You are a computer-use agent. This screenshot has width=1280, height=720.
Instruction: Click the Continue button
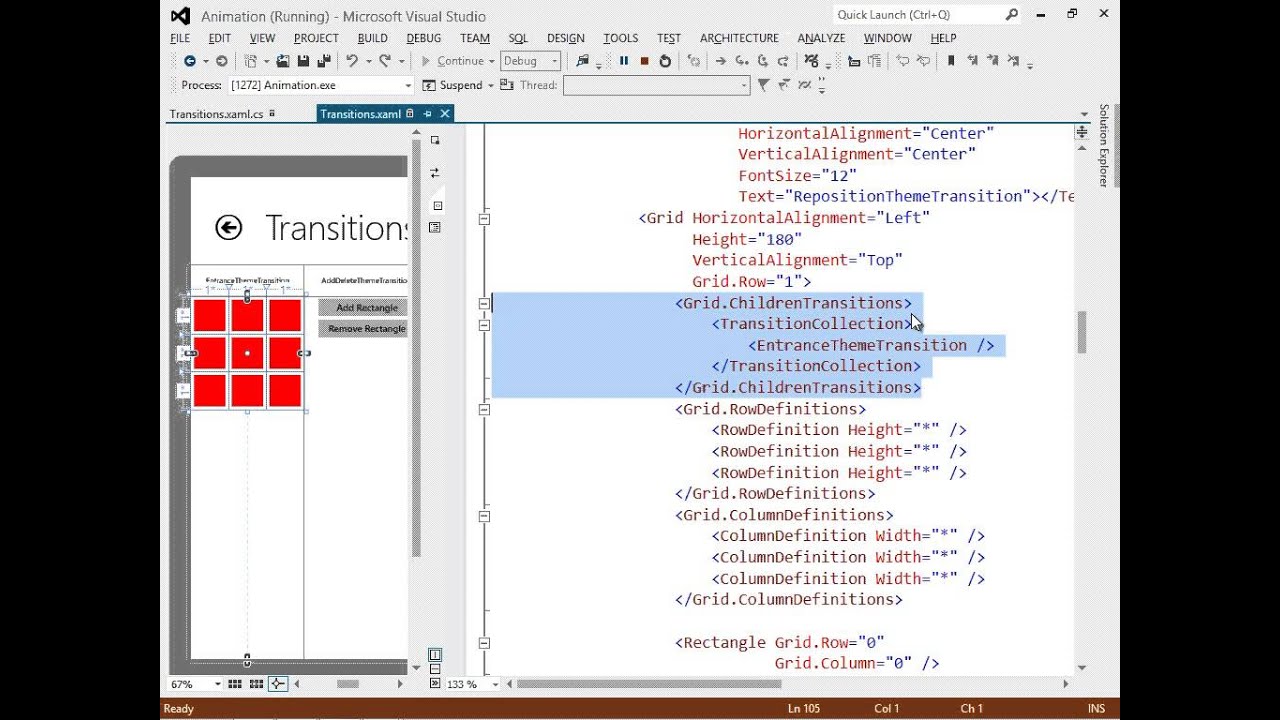(x=452, y=61)
